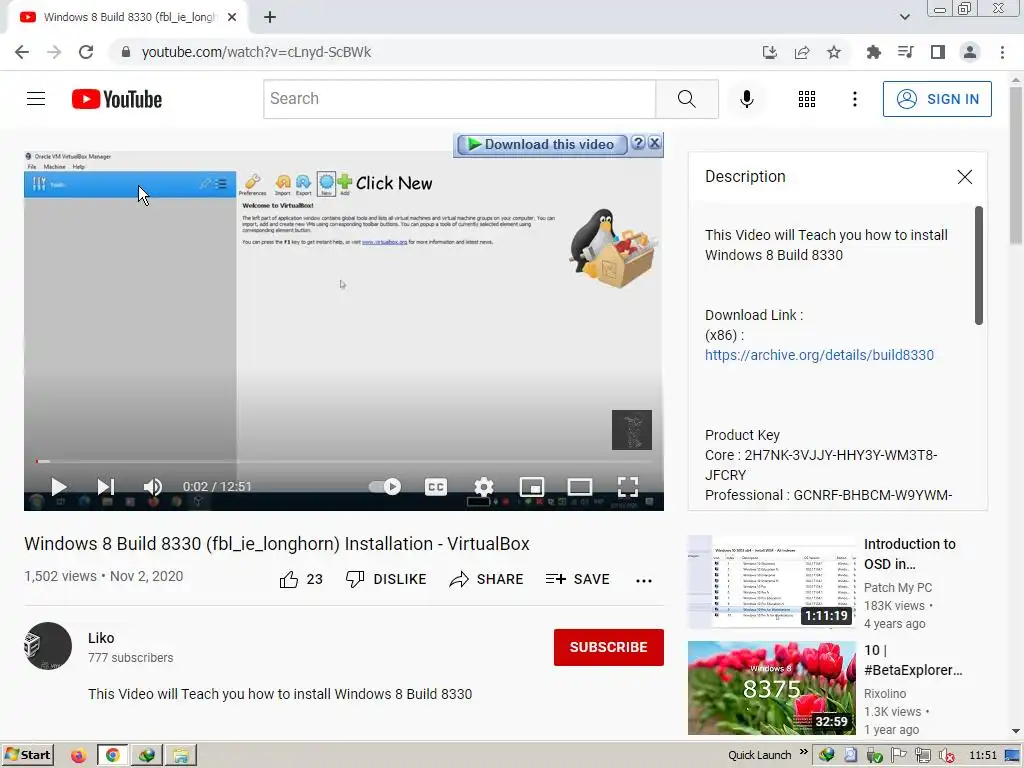Share this page from the address bar
Screen dimensions: 1024x768
802,52
